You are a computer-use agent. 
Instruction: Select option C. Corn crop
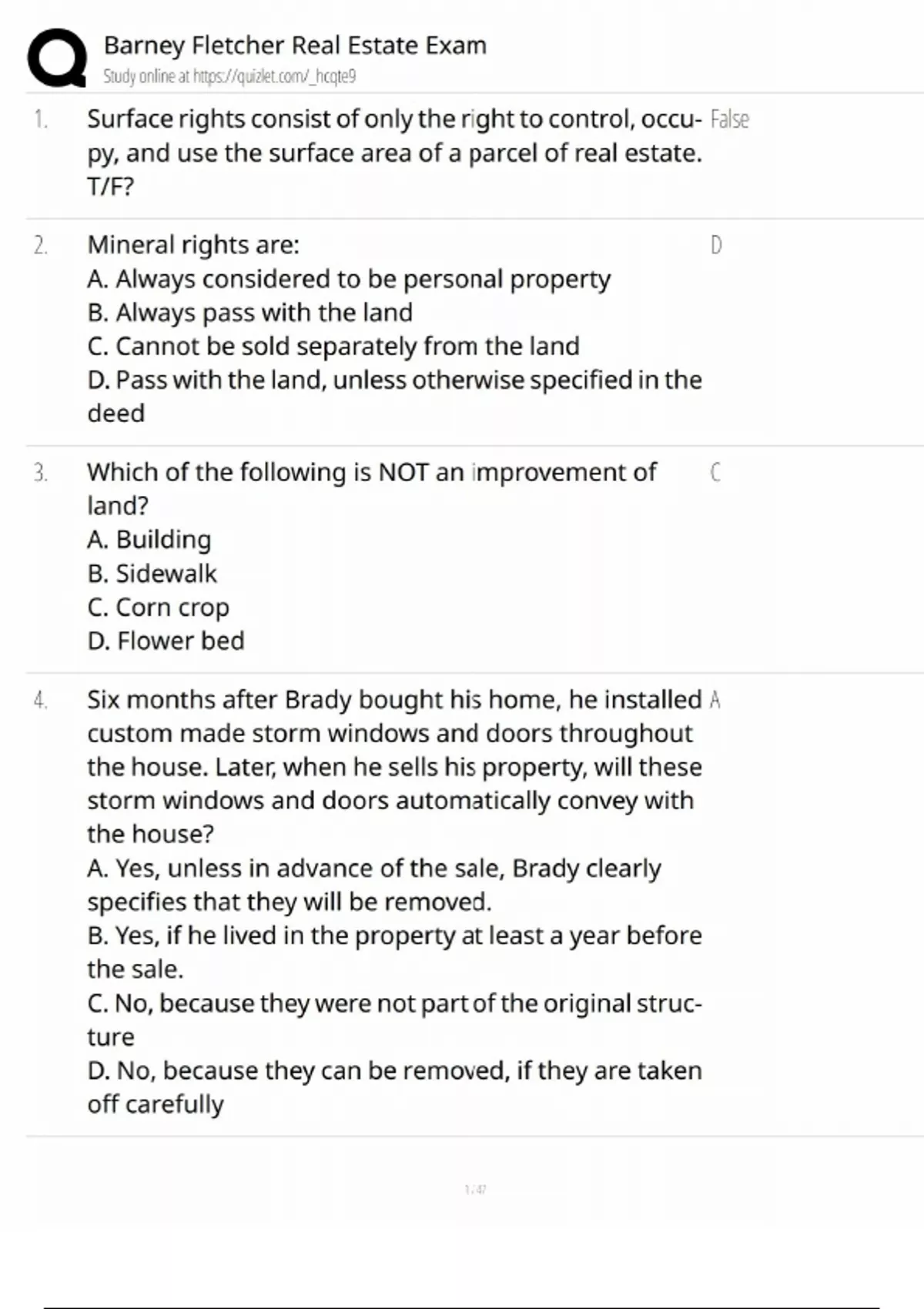point(159,608)
